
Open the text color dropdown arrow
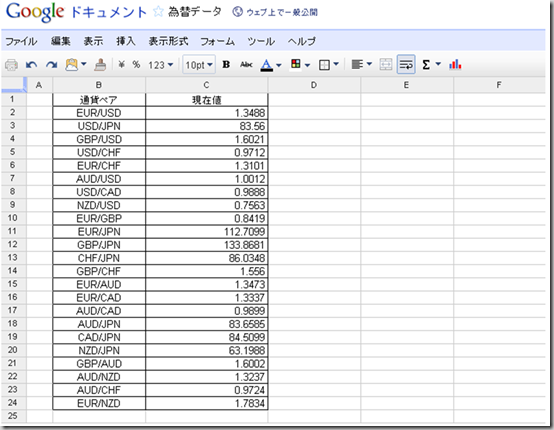point(279,65)
